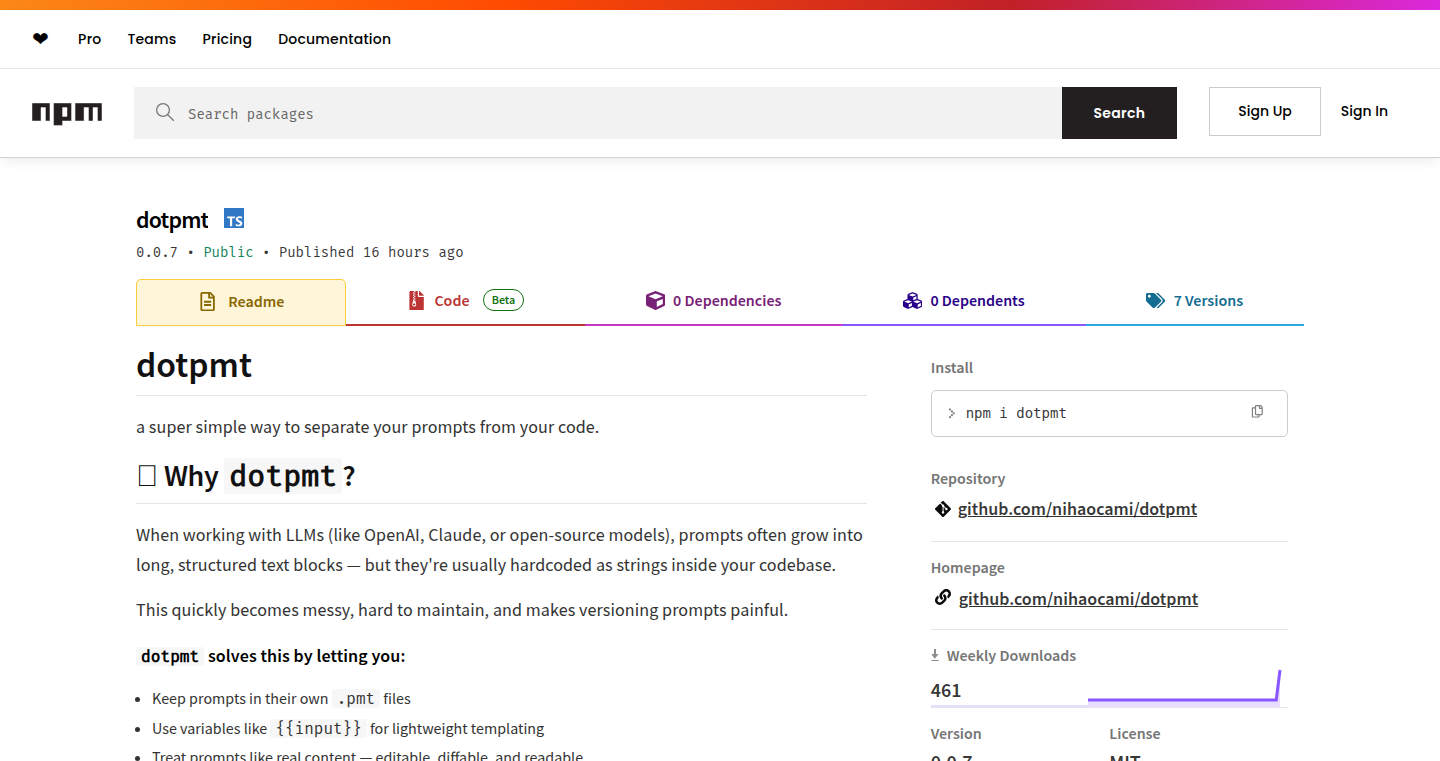Open the Teams menu item
The width and height of the screenshot is (1440, 761).
152,39
